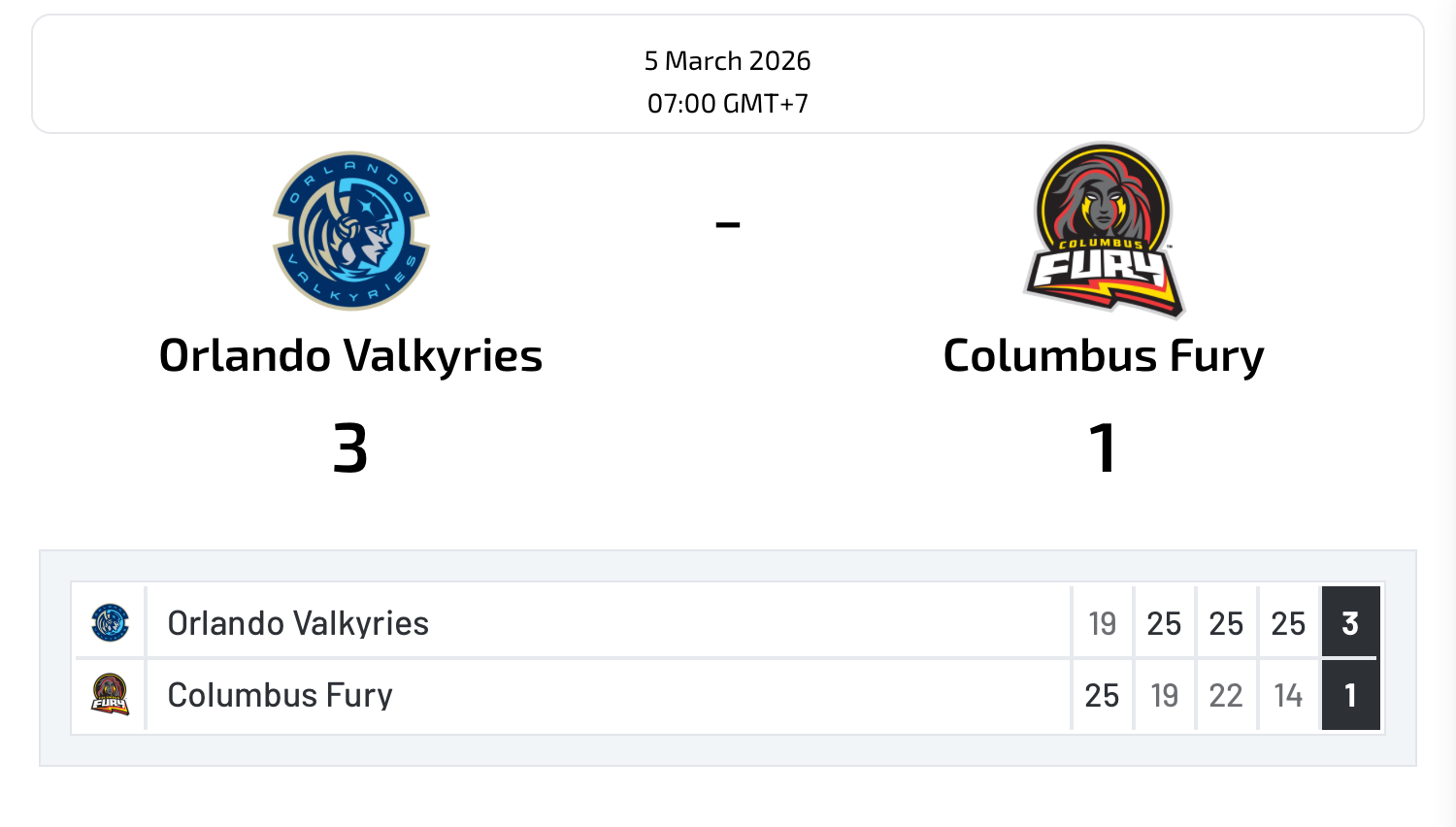This screenshot has height=827, width=1456.
Task: Click the match date 5 March 2026
Action: pos(727,60)
